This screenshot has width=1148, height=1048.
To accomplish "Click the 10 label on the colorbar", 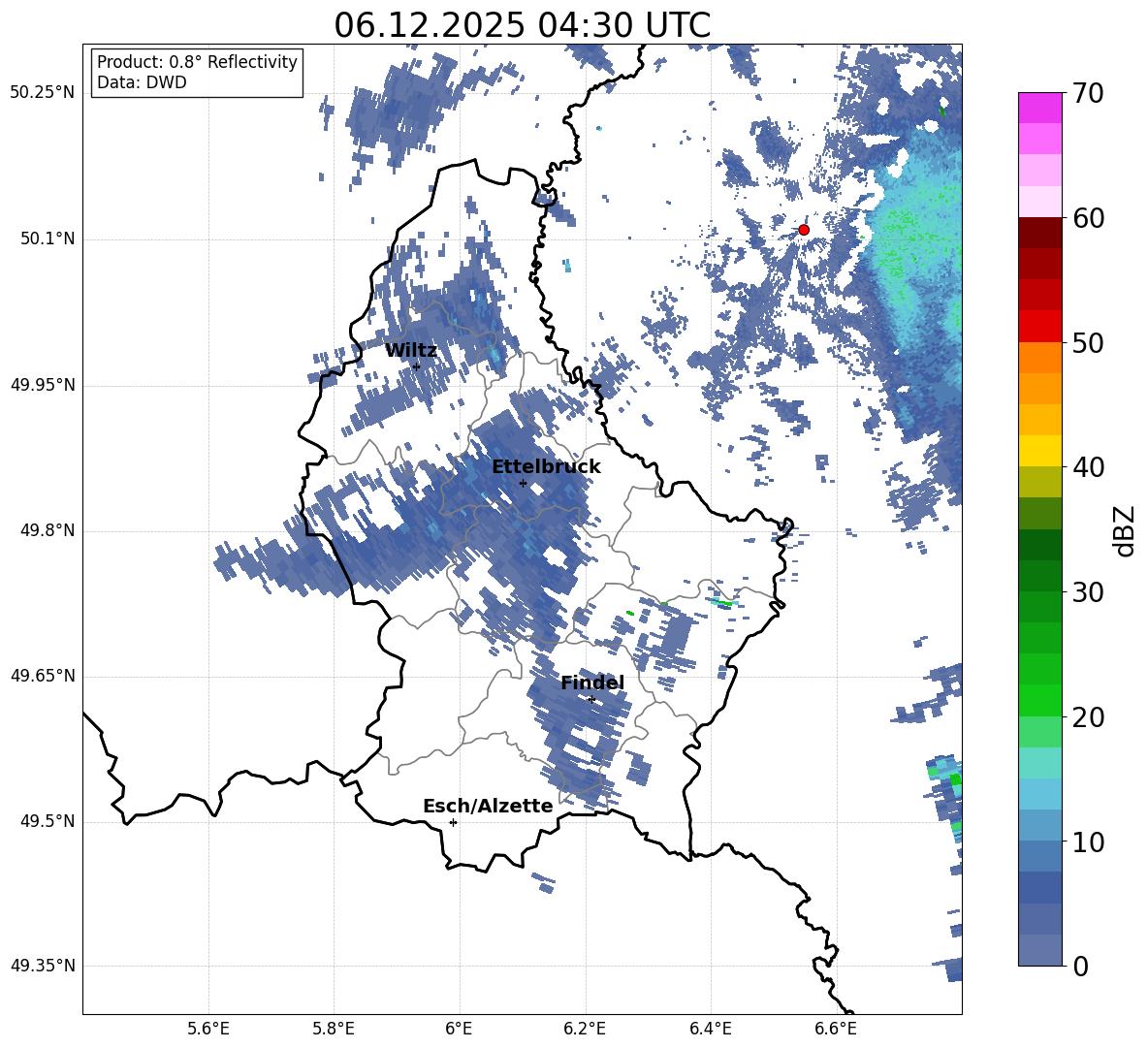I will pyautogui.click(x=1088, y=842).
